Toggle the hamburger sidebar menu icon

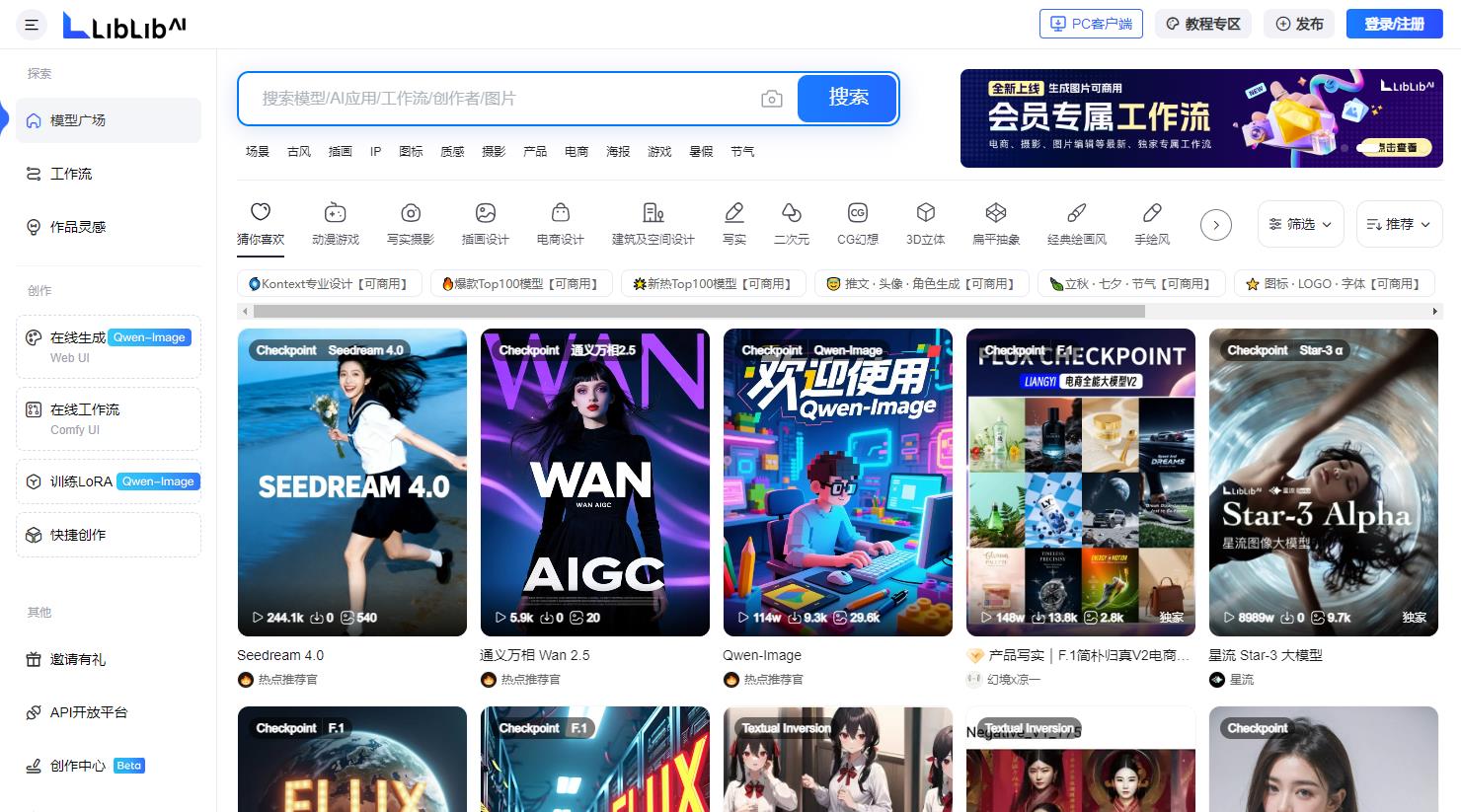[x=32, y=25]
